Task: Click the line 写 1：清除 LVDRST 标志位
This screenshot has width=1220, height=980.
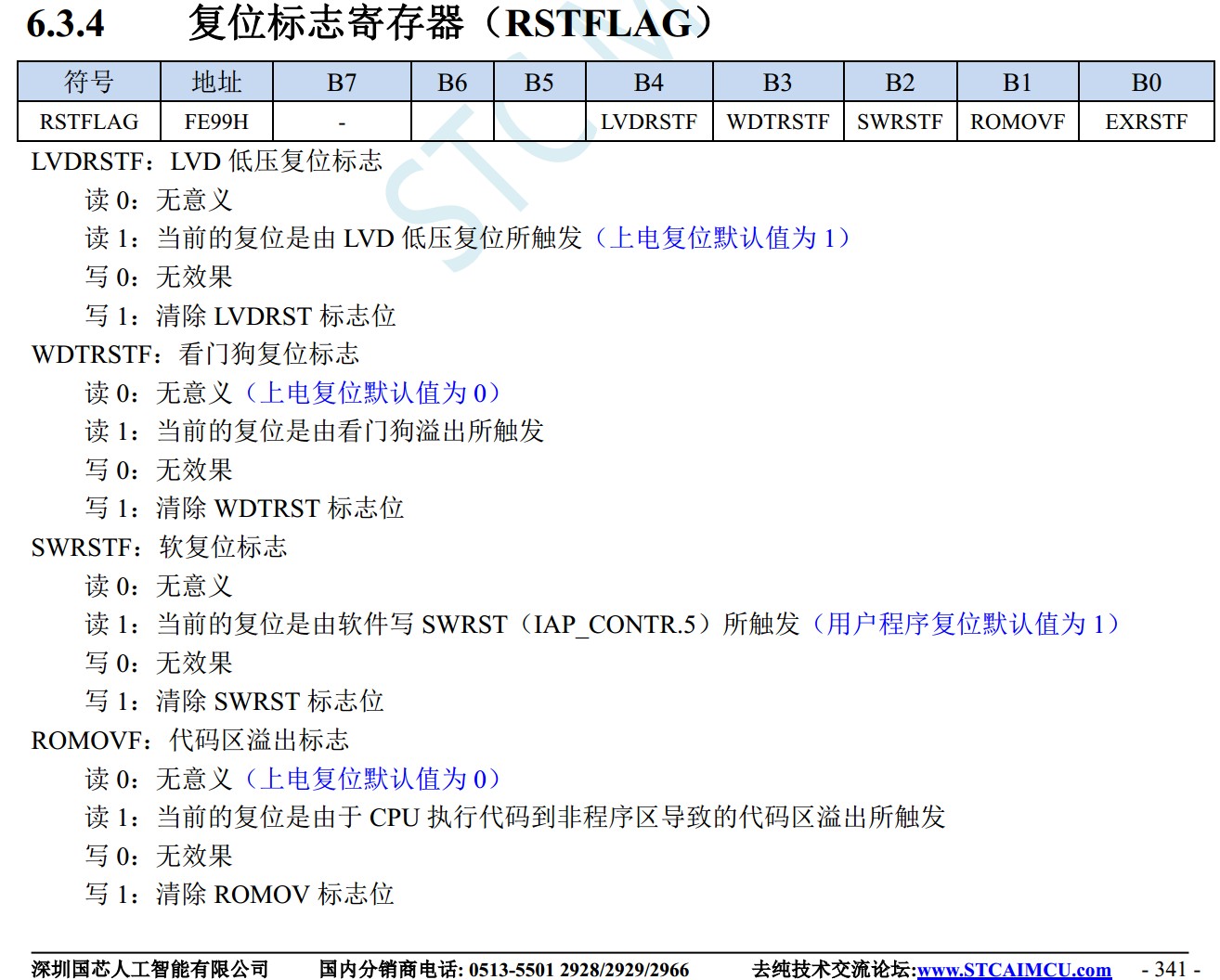Action: [x=240, y=316]
